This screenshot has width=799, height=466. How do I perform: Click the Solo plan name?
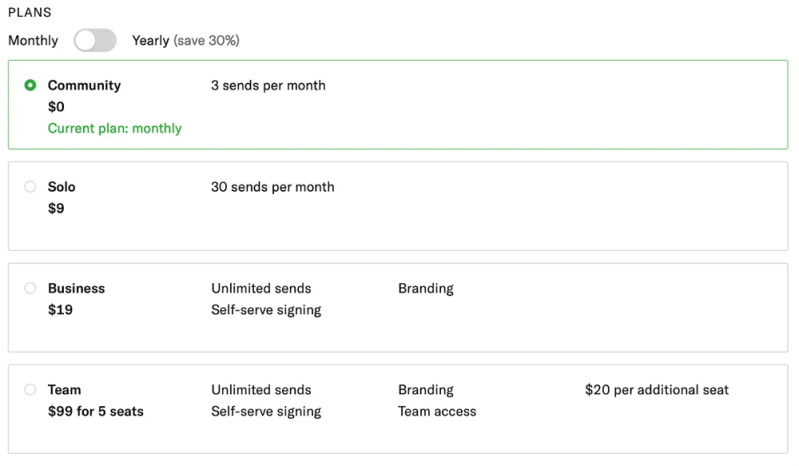tap(62, 187)
